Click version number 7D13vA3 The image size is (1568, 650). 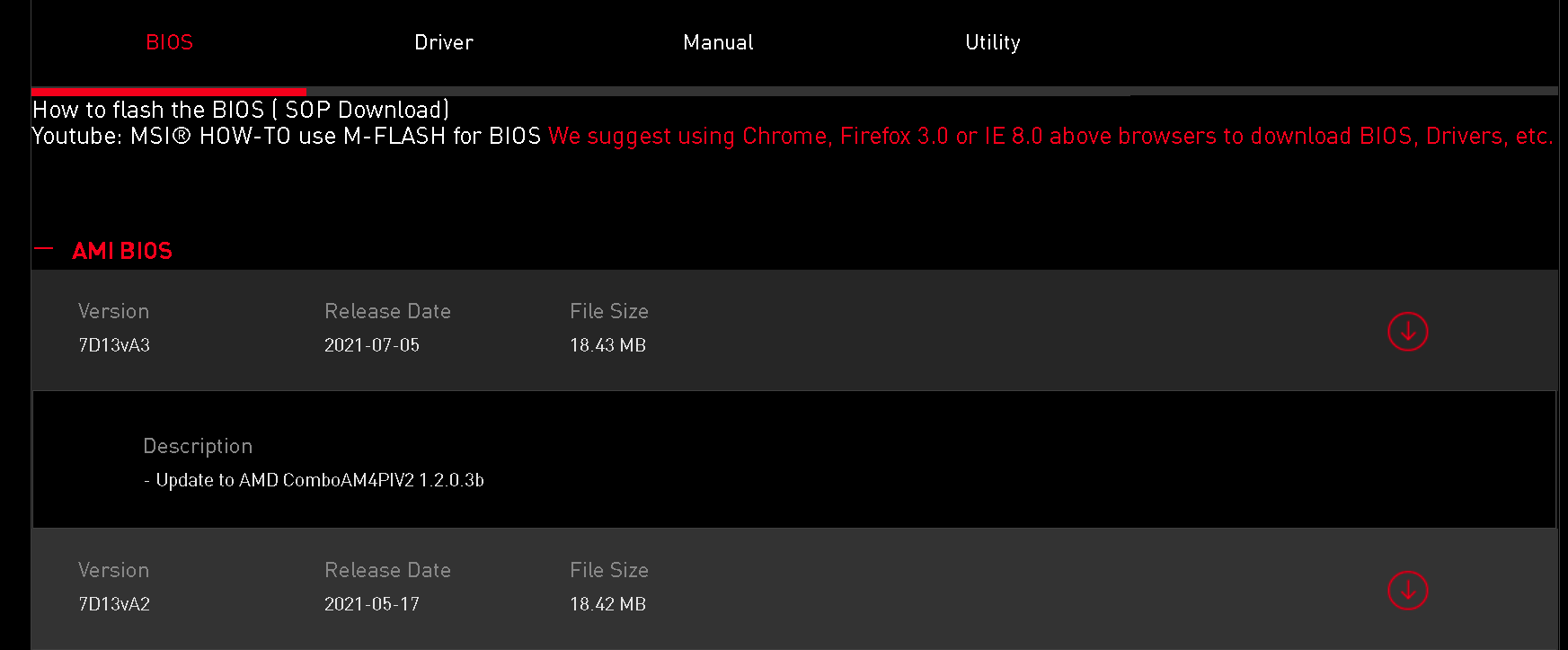pos(114,345)
